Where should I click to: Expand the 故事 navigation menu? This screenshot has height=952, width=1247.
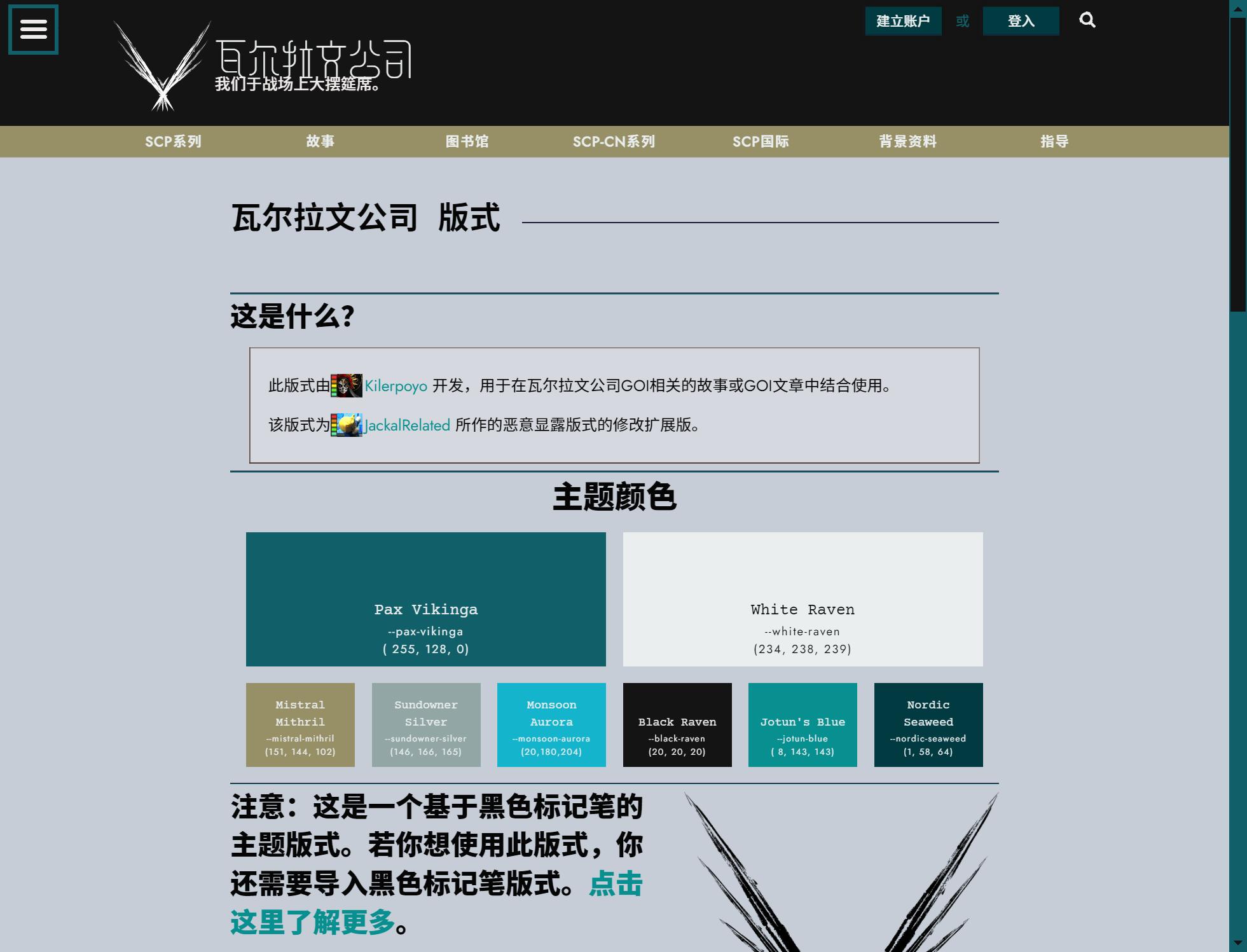[320, 142]
